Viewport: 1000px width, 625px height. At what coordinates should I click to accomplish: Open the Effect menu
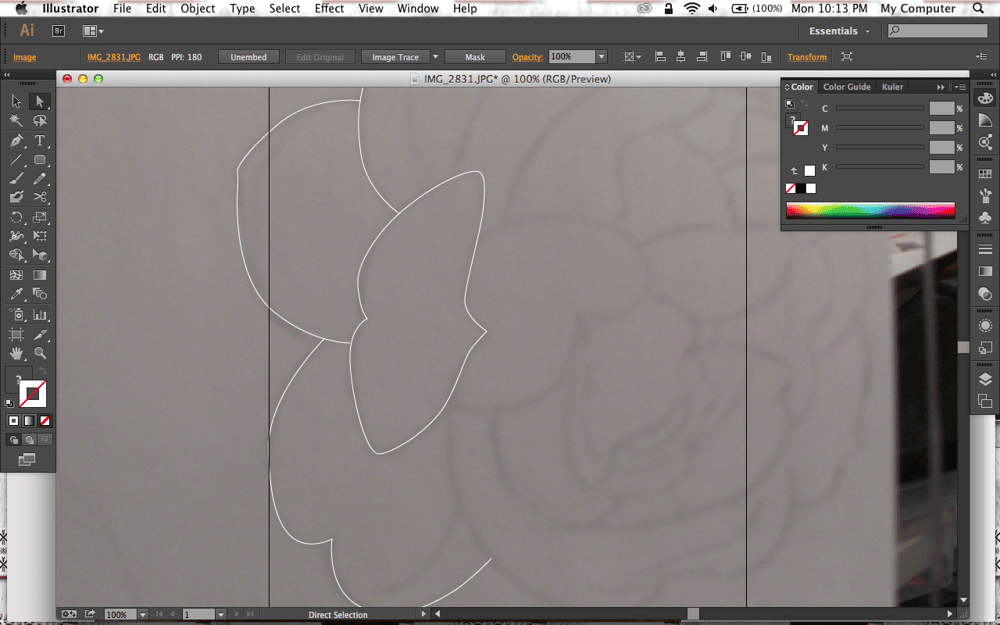click(x=329, y=8)
